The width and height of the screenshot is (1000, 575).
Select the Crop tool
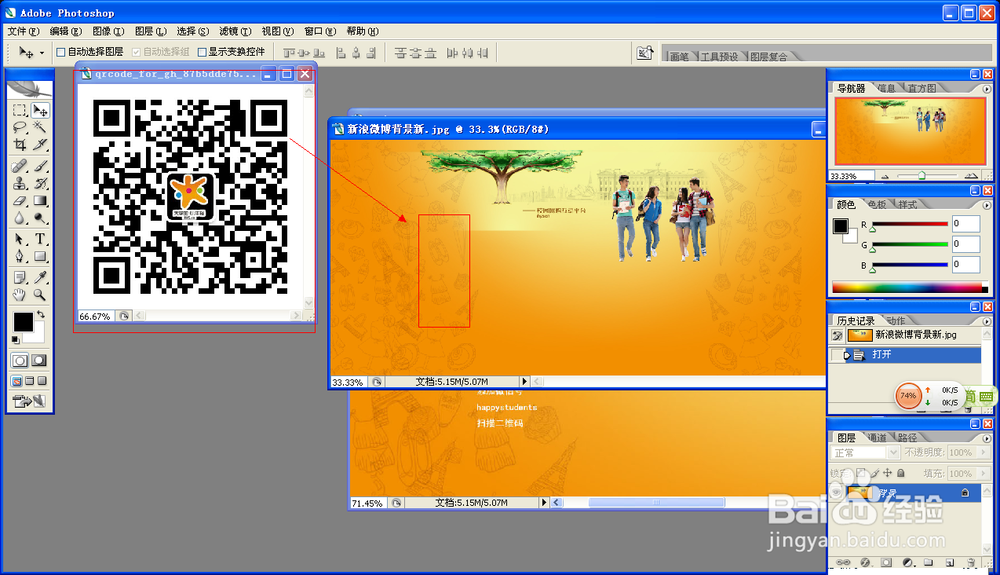pos(20,145)
